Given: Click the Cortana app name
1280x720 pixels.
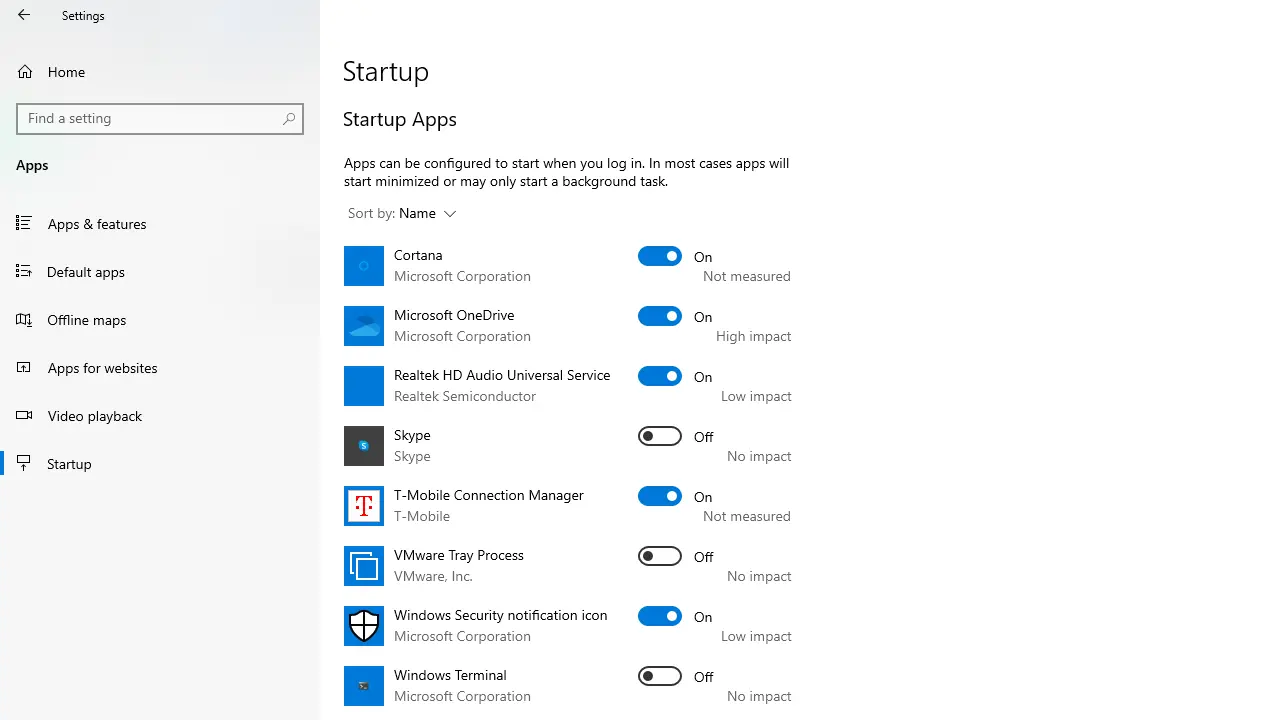Looking at the screenshot, I should (418, 255).
